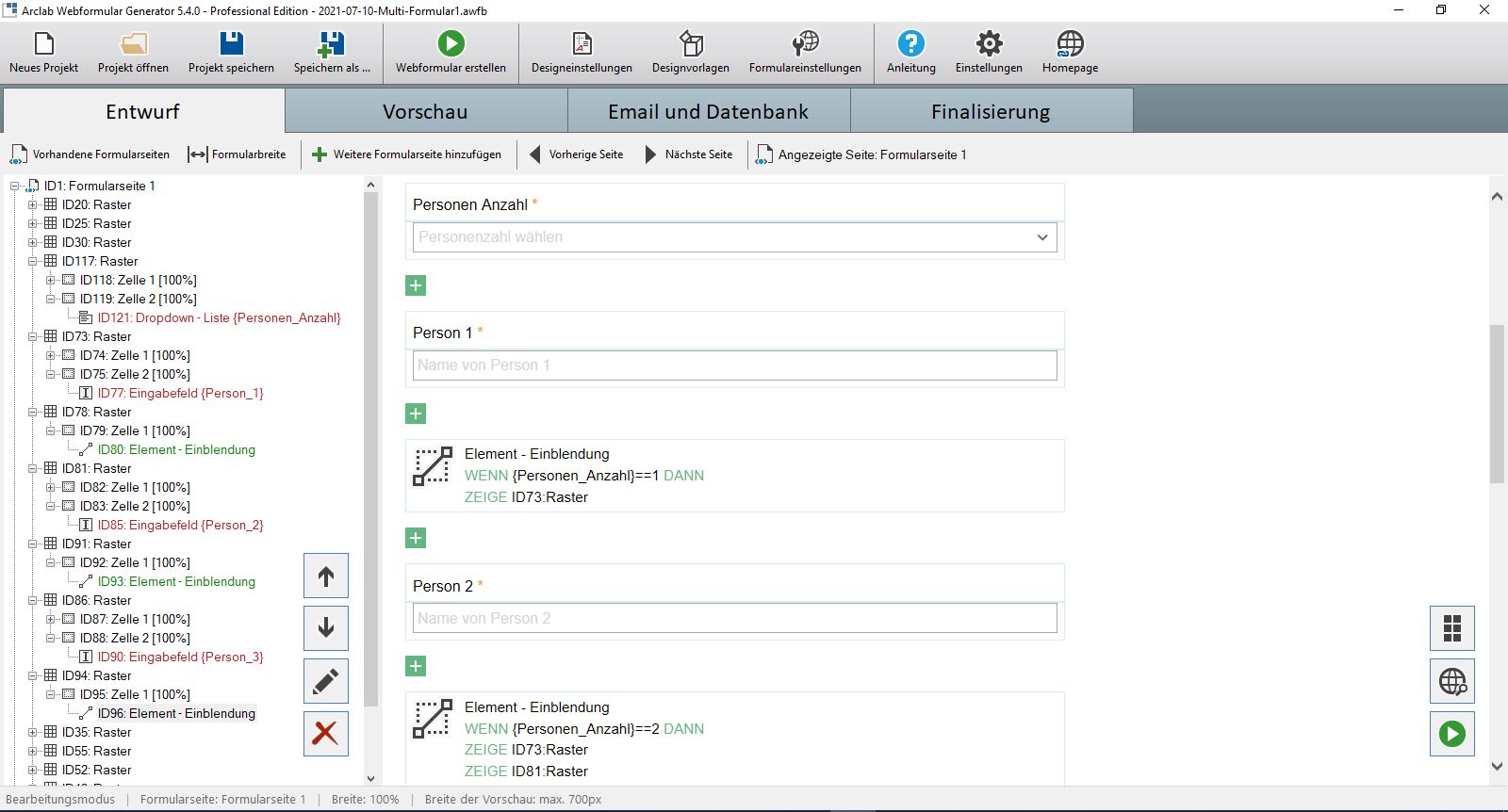
Task: Move selected element up with arrow button
Action: (325, 576)
